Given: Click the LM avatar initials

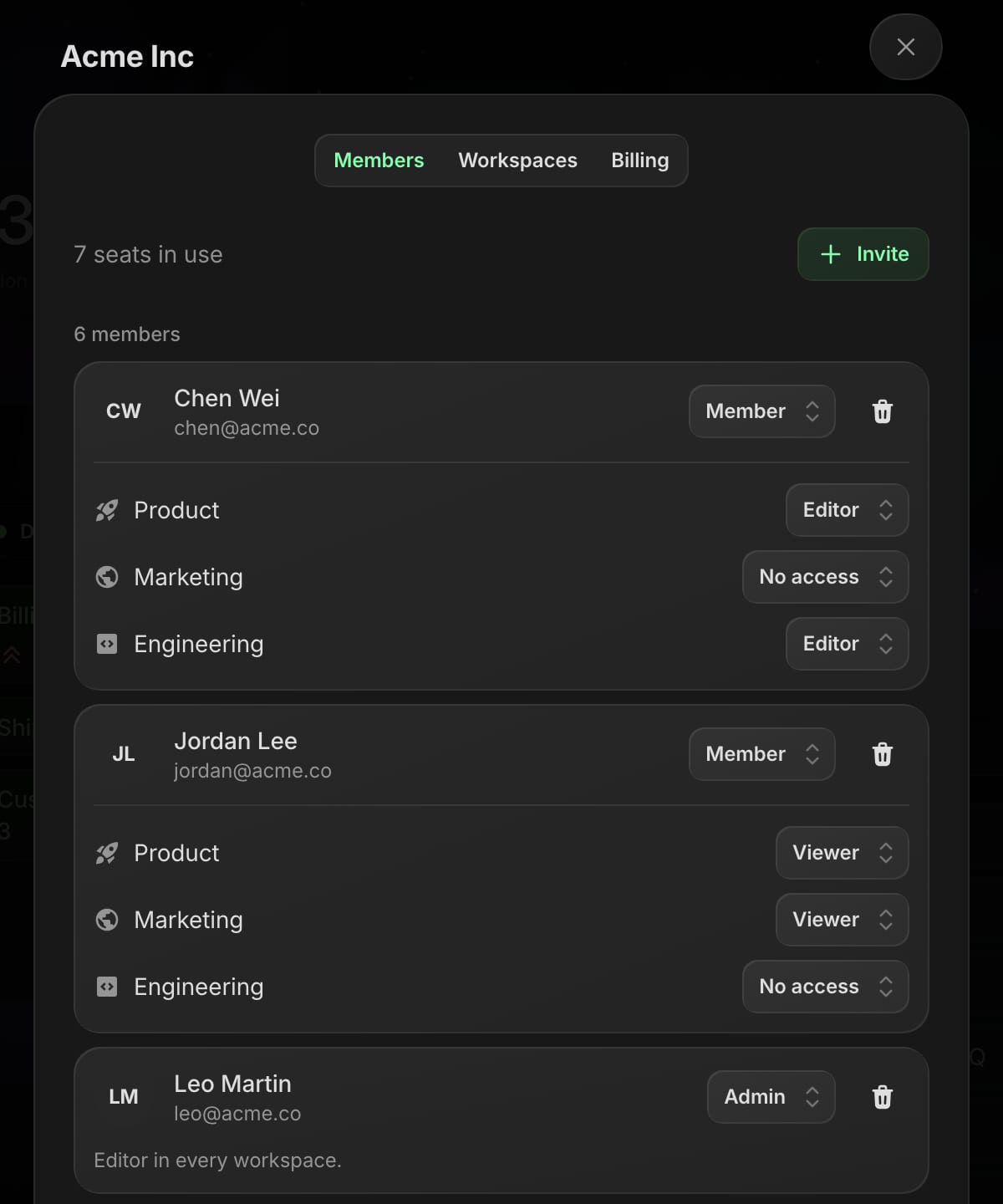Looking at the screenshot, I should (x=124, y=1097).
